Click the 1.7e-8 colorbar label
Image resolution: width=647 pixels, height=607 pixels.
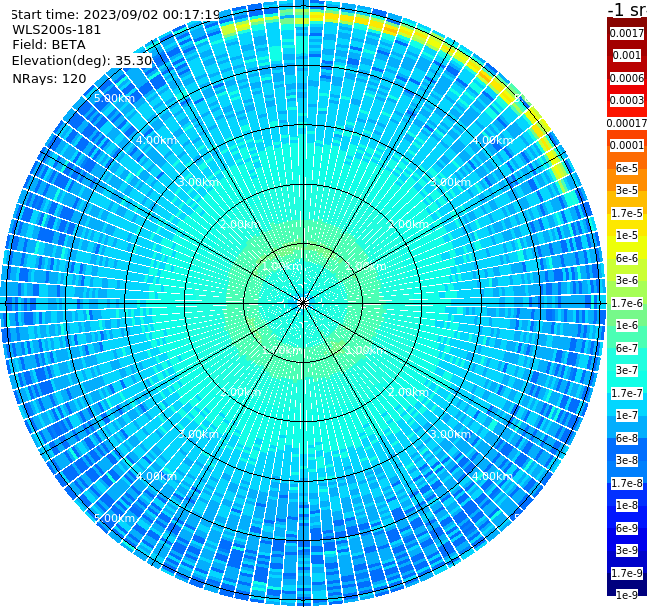coord(626,483)
